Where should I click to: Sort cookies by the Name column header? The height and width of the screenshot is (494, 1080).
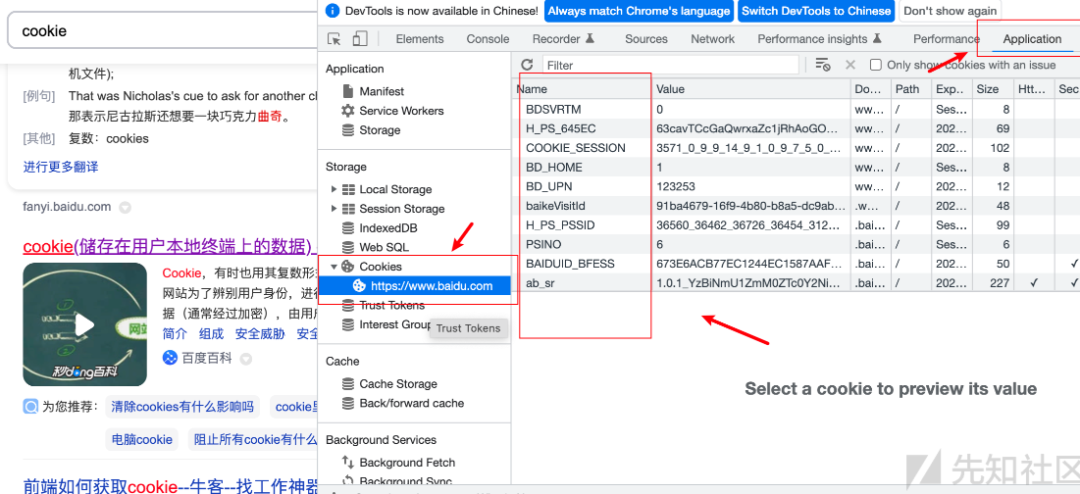[x=583, y=89]
